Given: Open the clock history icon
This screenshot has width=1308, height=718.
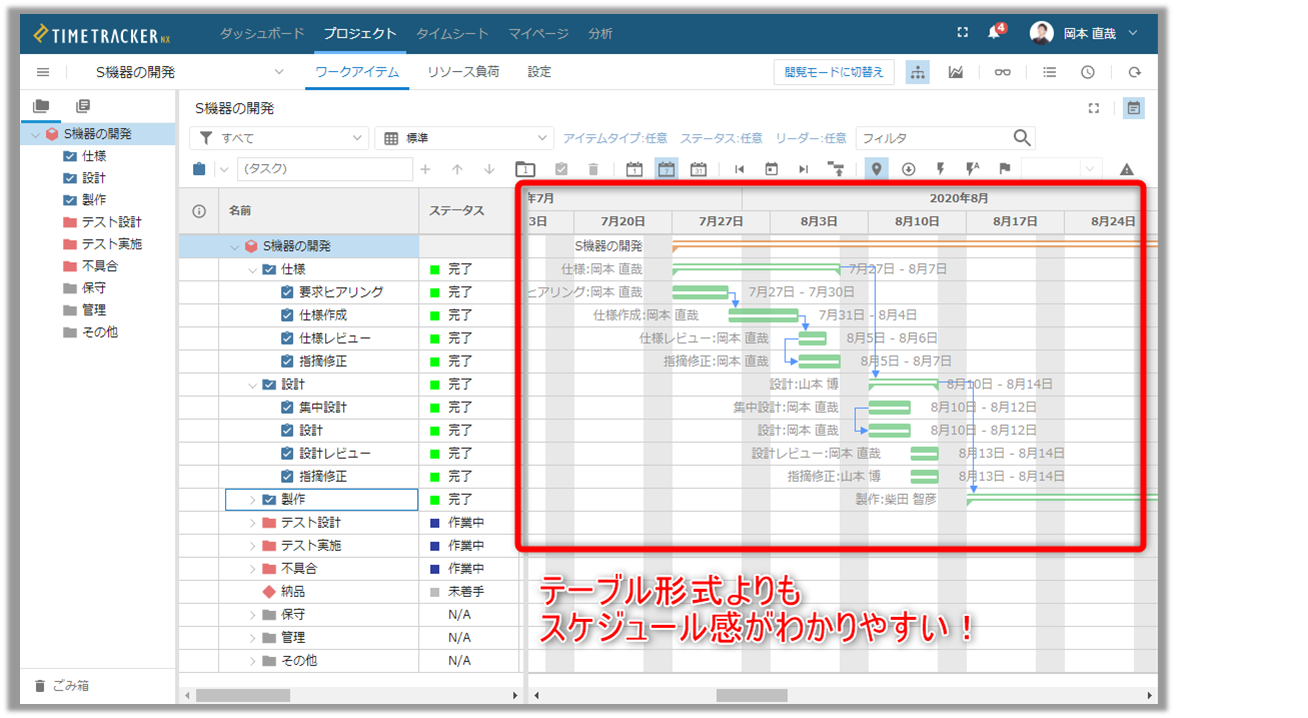Looking at the screenshot, I should 1088,72.
